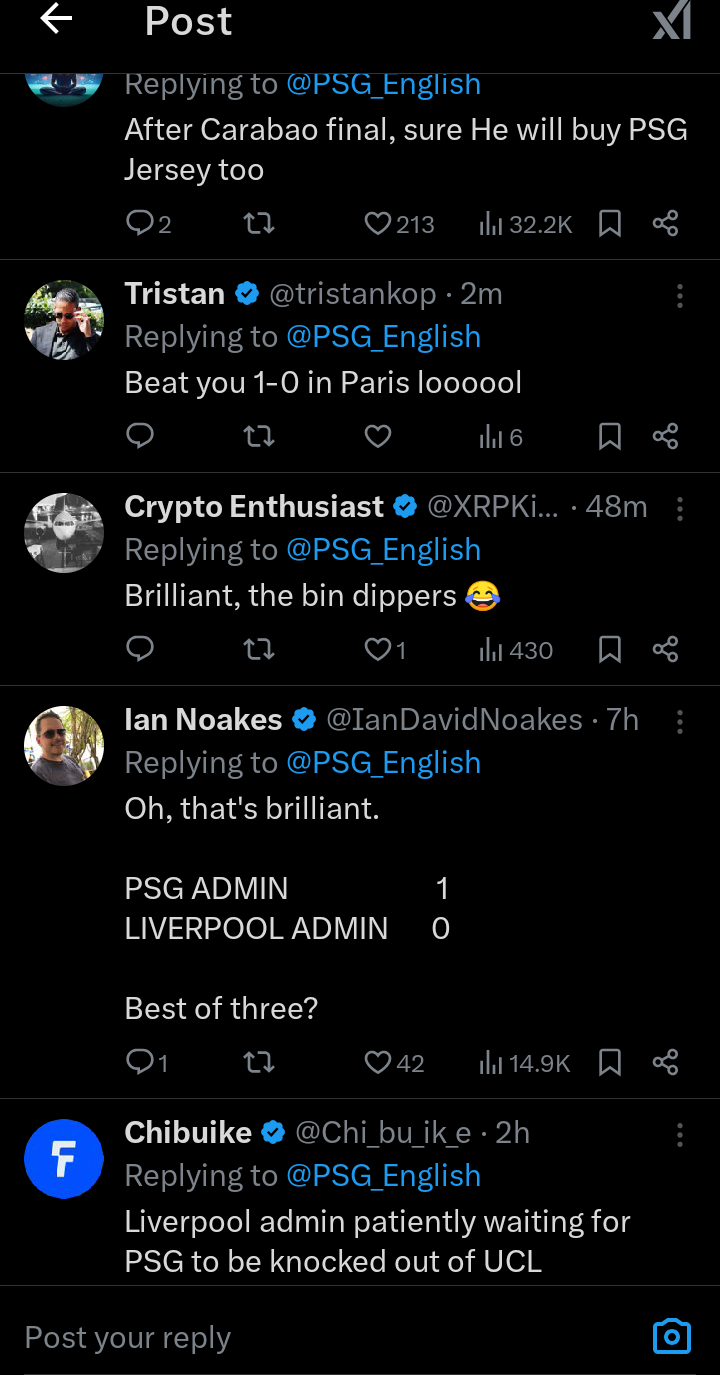Open more options for Tristan's reply
720x1375 pixels.
(680, 295)
